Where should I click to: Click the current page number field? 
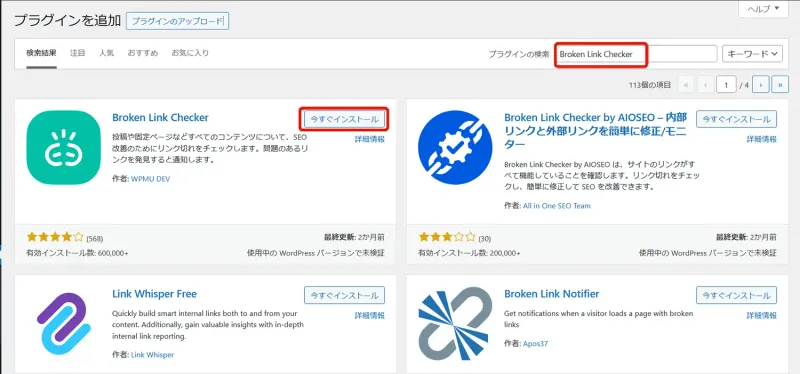(726, 85)
